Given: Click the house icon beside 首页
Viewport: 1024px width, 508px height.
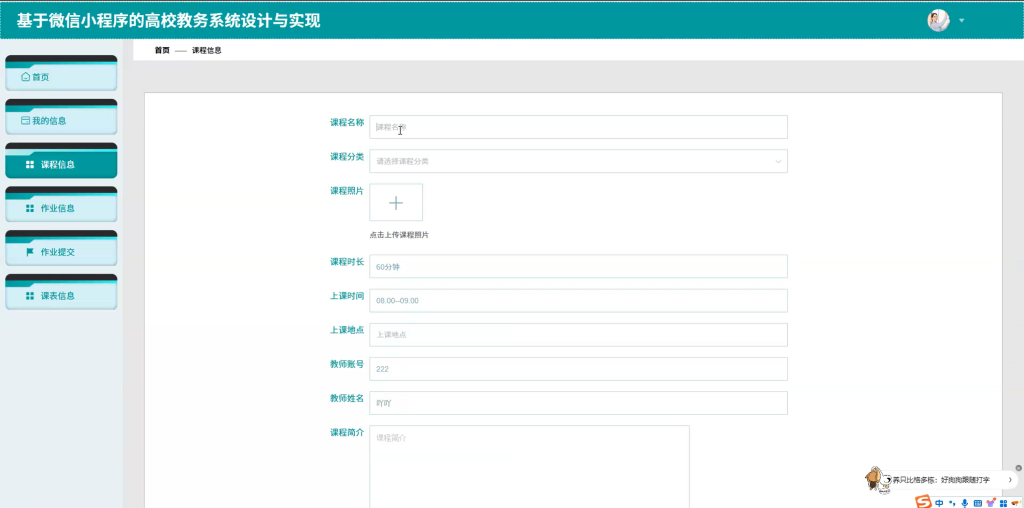Looking at the screenshot, I should click(x=25, y=76).
